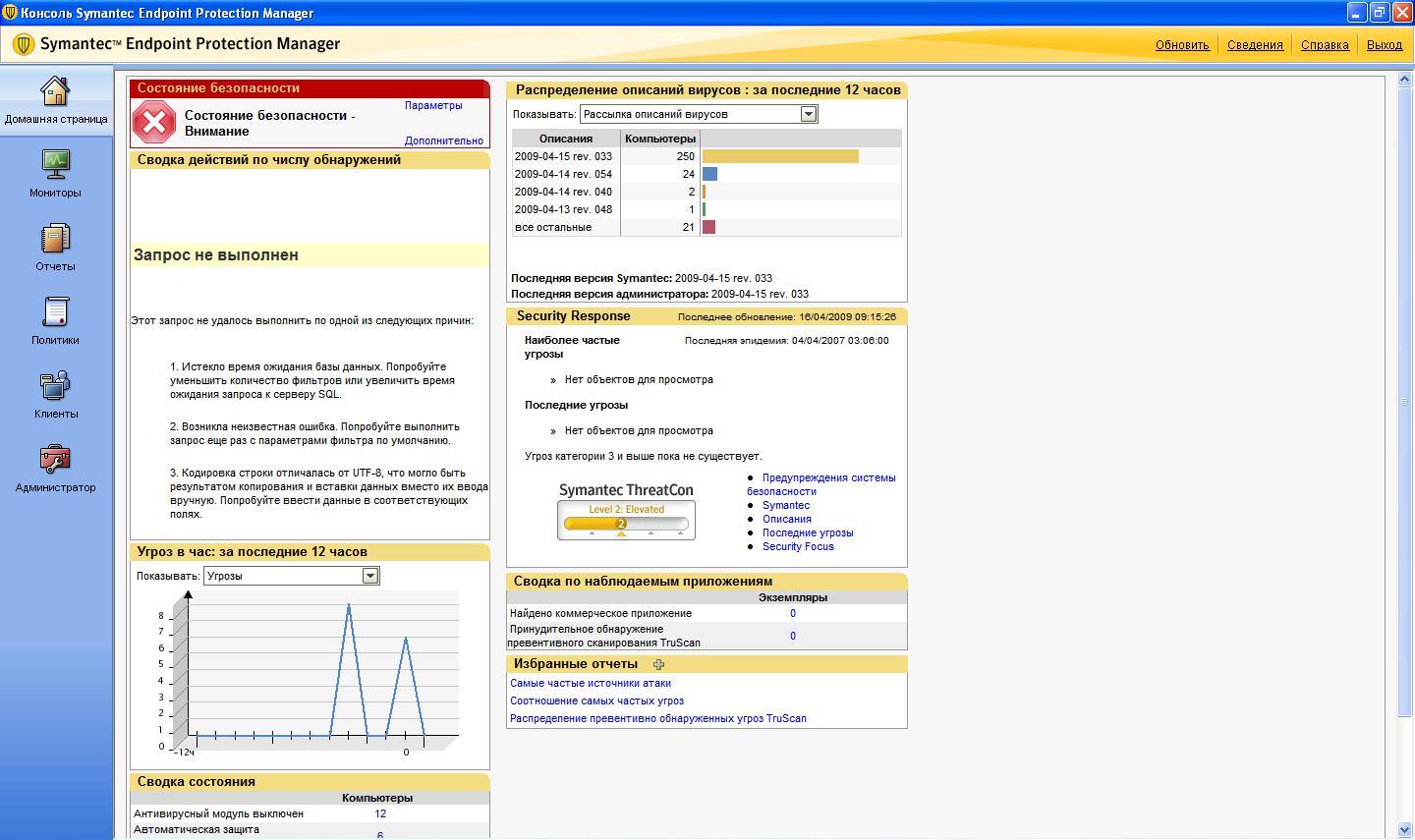
Task: Open the Последние угрозы link
Action: click(x=808, y=532)
